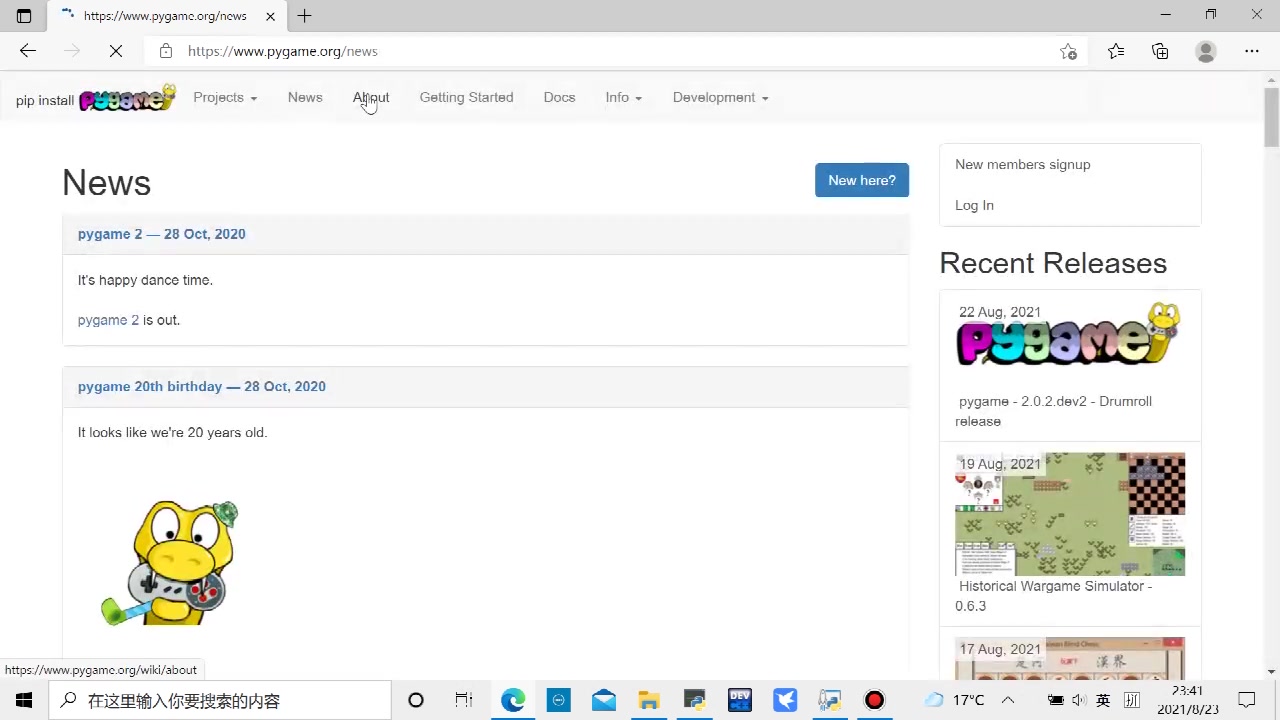Viewport: 1280px width, 720px height.
Task: Follow the 'pygame 2' is out link
Action: click(x=108, y=320)
